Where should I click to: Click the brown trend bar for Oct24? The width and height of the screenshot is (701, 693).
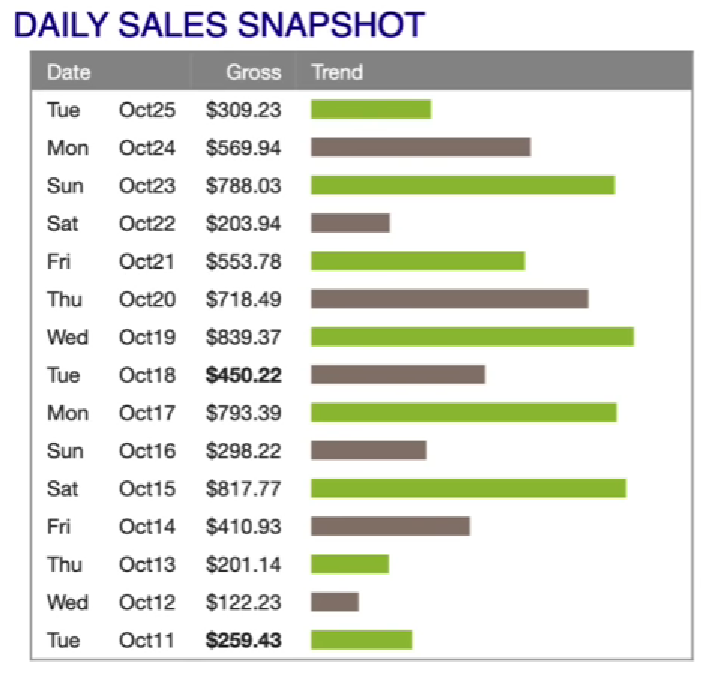pyautogui.click(x=420, y=147)
